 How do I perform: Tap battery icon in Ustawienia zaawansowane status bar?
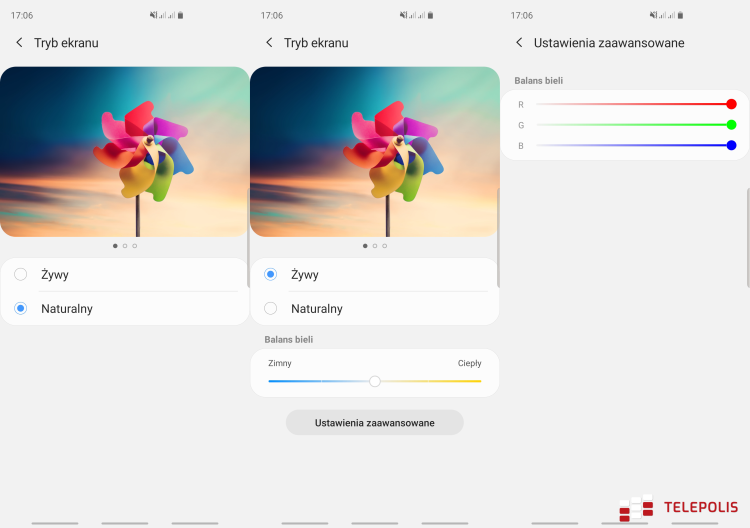680,16
